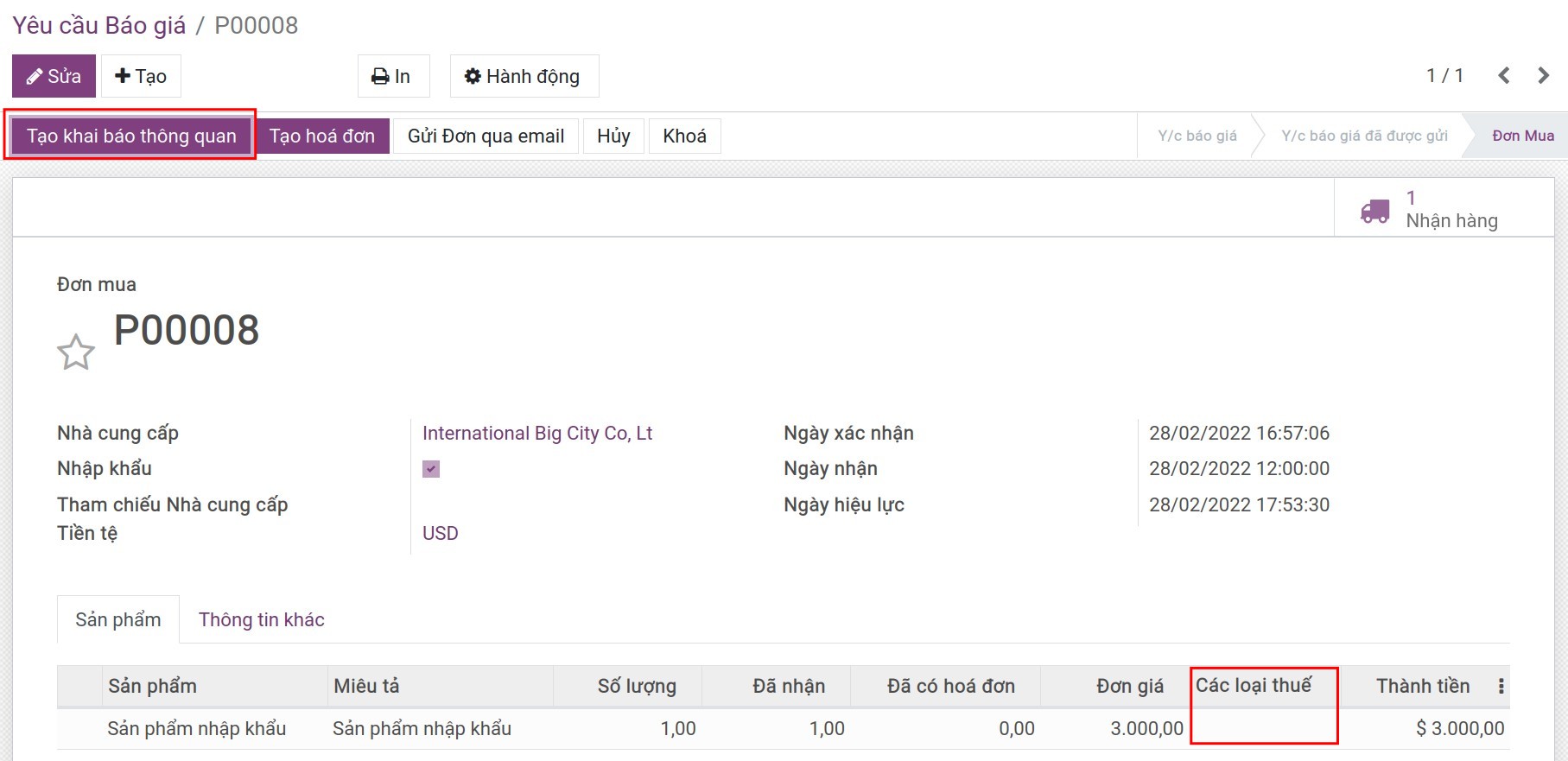This screenshot has width=1568, height=761.
Task: Open column options three-dot menu
Action: click(x=1501, y=686)
